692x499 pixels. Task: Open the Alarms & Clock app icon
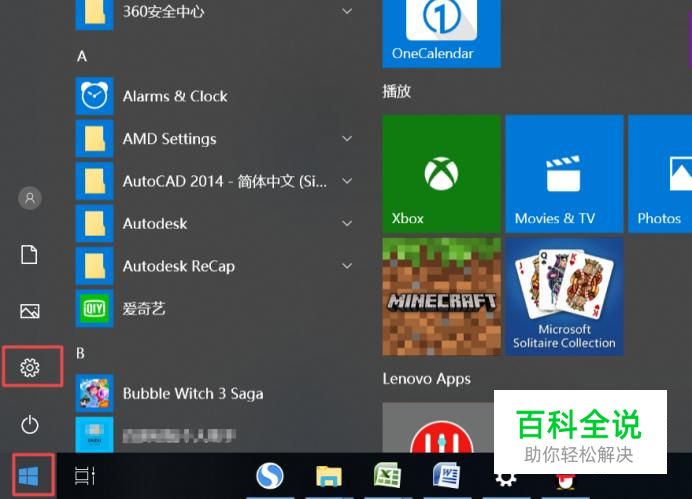point(94,96)
